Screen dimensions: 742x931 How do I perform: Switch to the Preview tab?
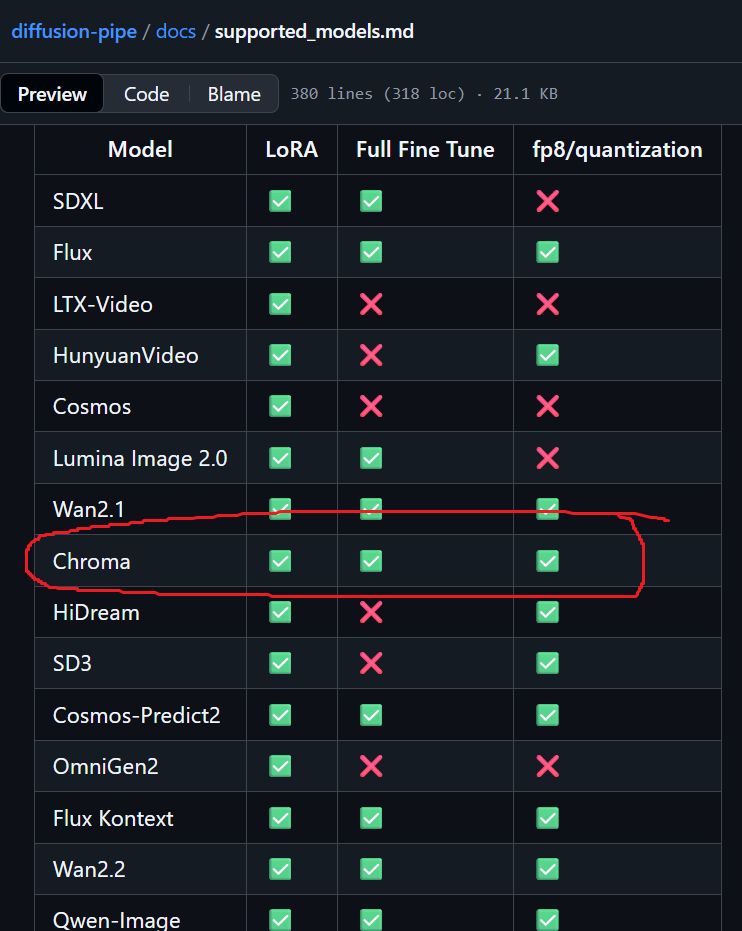[52, 94]
